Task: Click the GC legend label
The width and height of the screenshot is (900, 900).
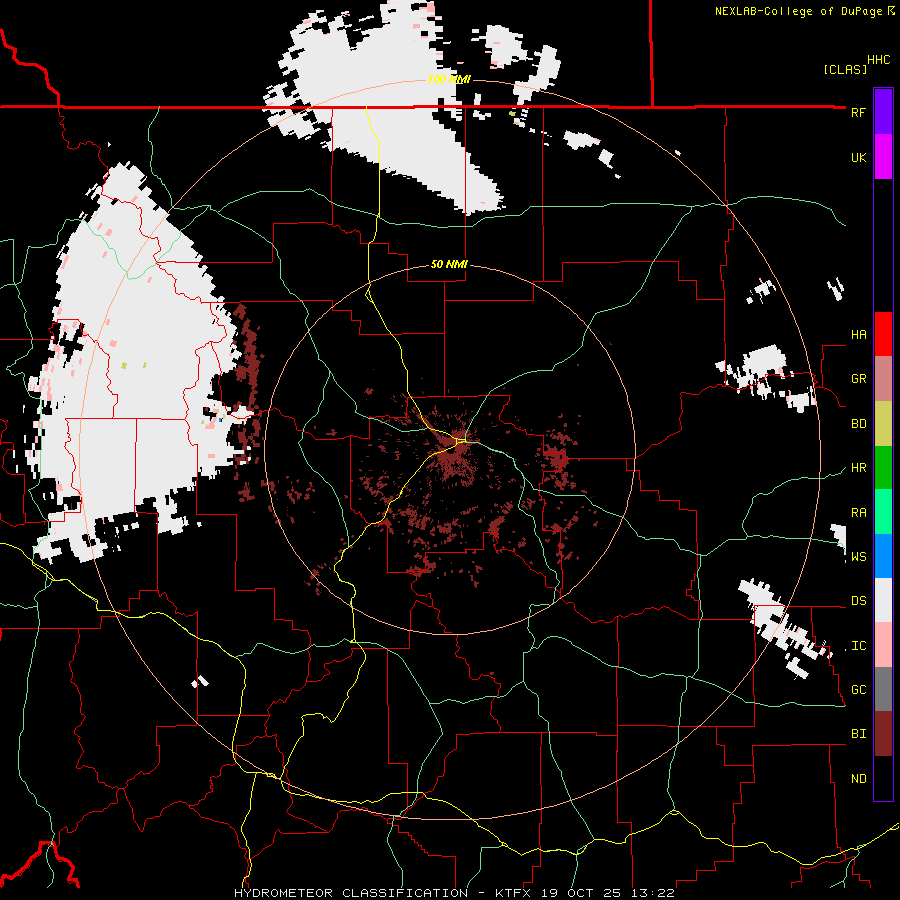Action: [x=858, y=690]
